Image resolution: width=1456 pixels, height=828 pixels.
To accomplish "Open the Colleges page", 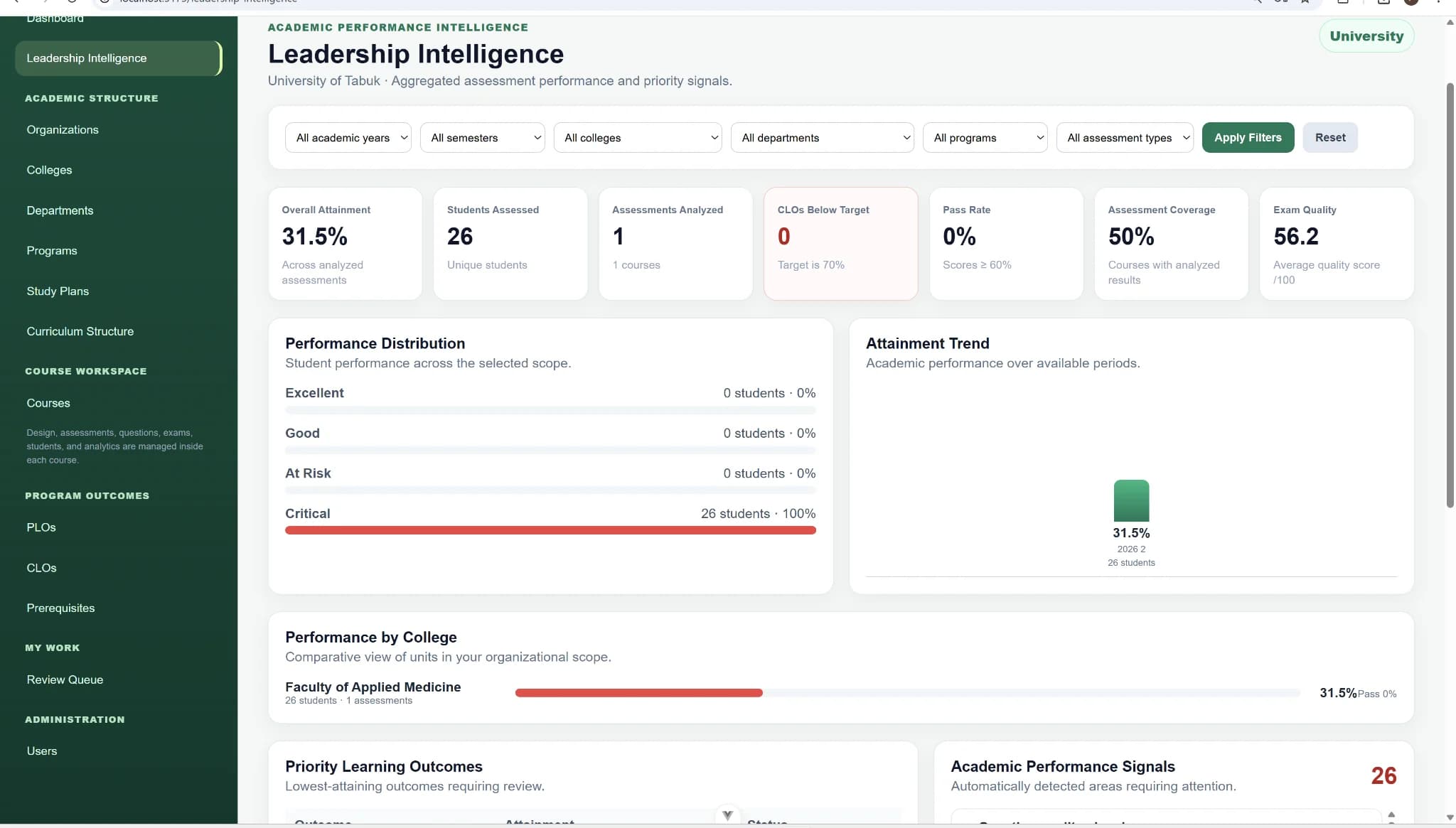I will coord(49,170).
